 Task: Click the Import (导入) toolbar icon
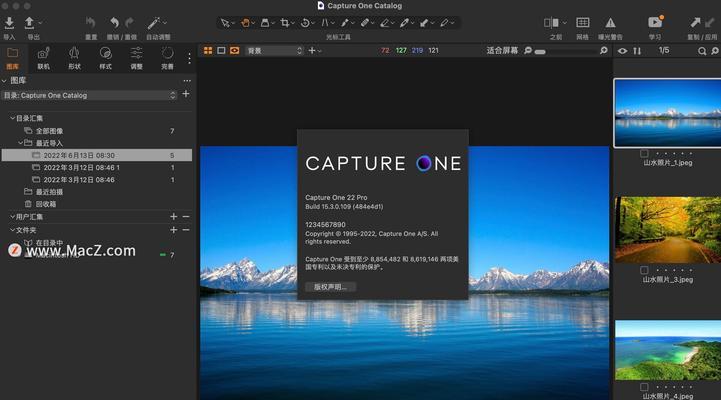[x=9, y=23]
